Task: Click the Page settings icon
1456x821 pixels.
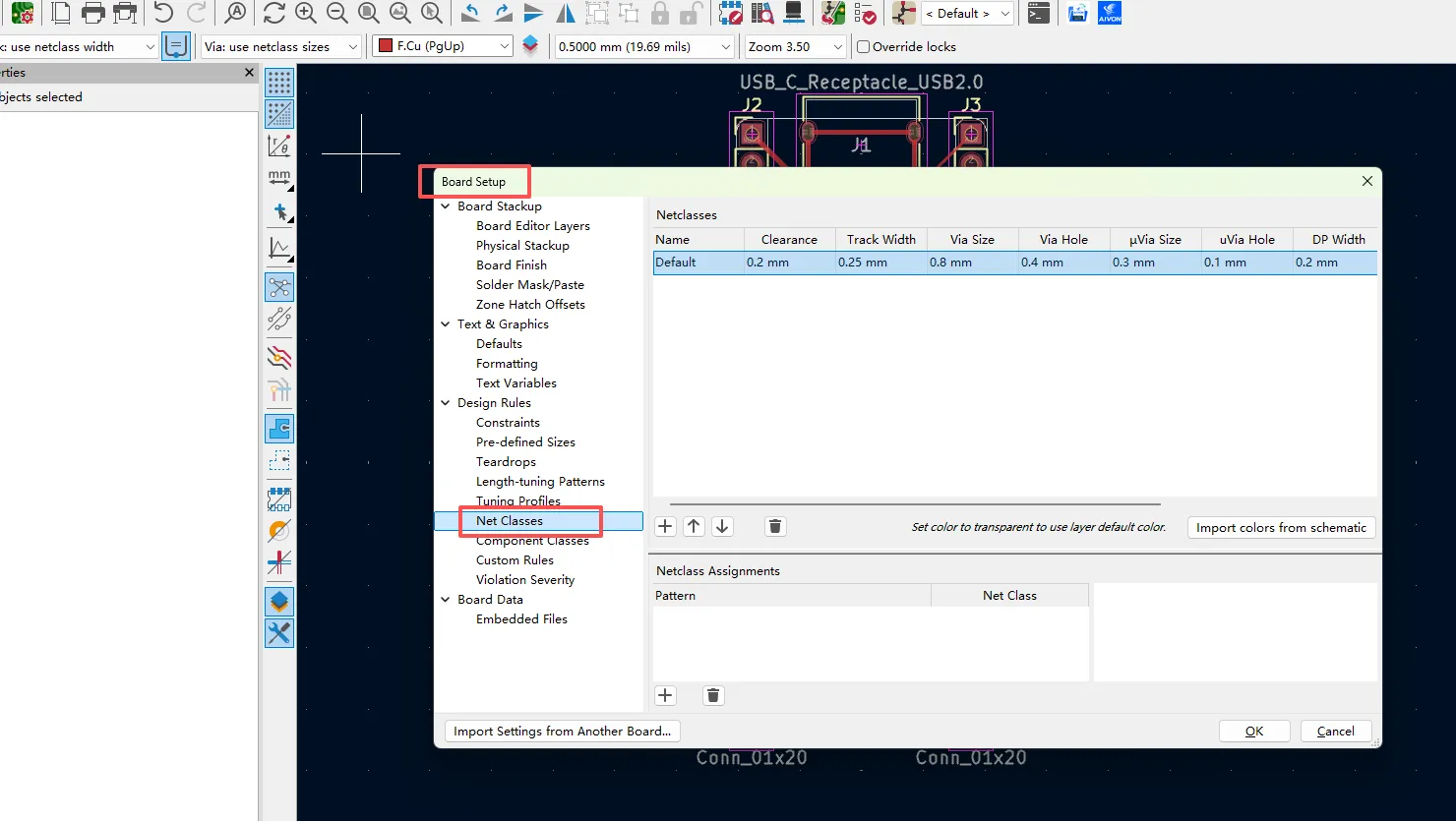Action: (61, 13)
